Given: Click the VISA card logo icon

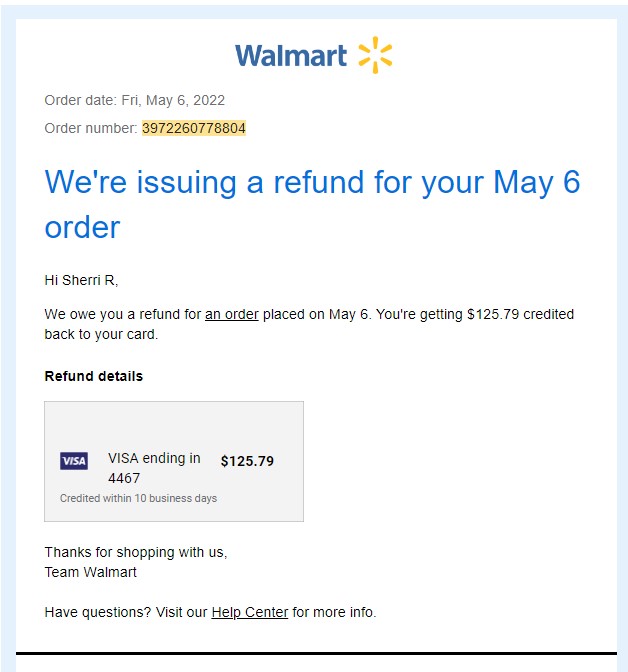Looking at the screenshot, I should 74,461.
